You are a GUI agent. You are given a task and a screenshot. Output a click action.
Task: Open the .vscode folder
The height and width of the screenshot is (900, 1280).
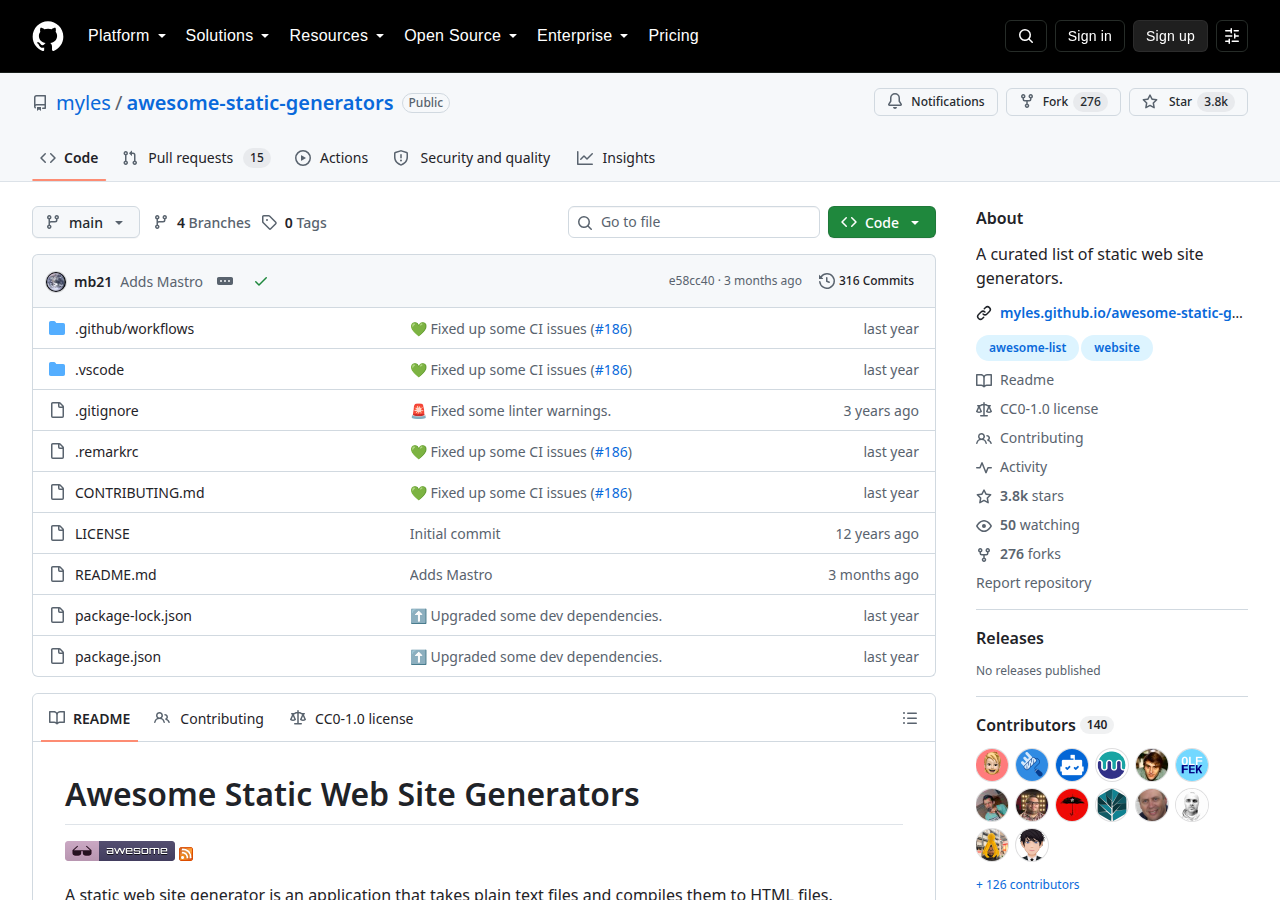100,370
